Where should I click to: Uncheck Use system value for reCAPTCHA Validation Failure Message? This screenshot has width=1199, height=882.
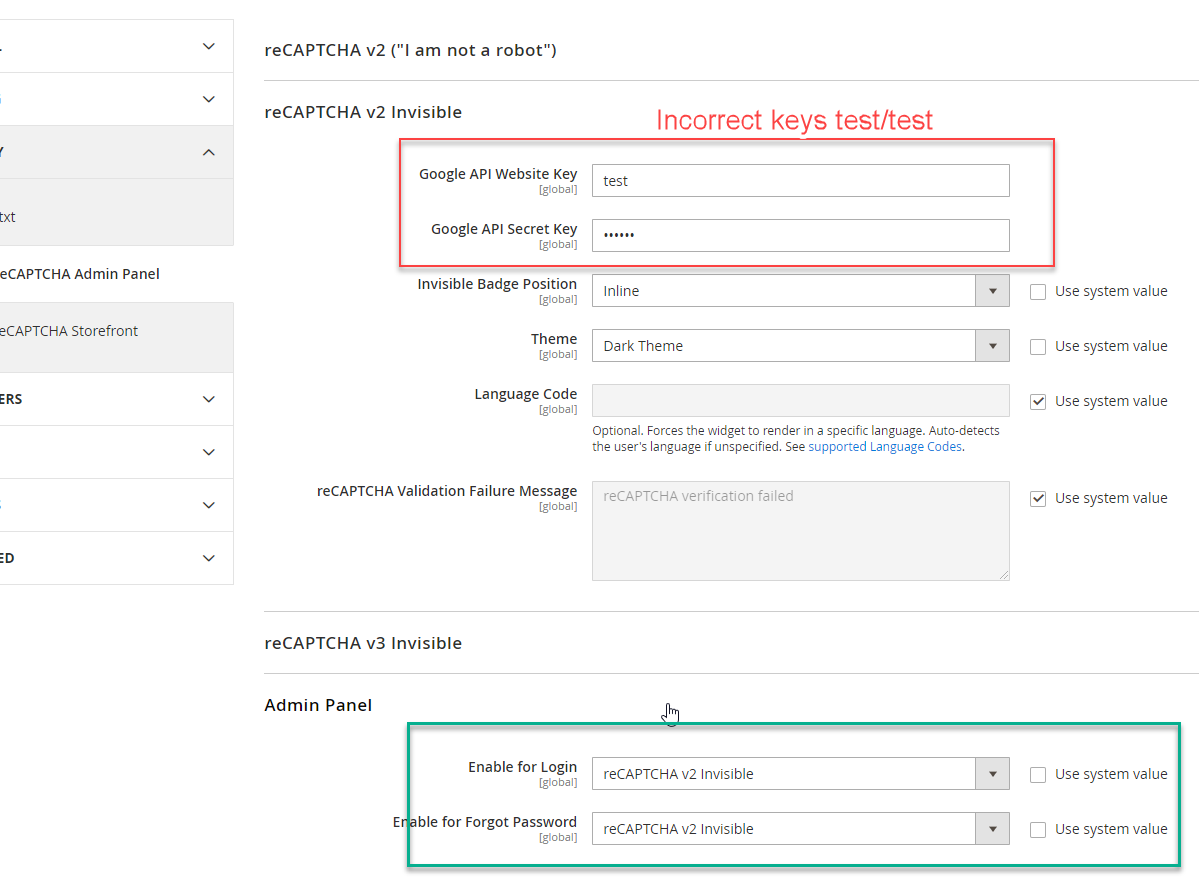tap(1038, 497)
